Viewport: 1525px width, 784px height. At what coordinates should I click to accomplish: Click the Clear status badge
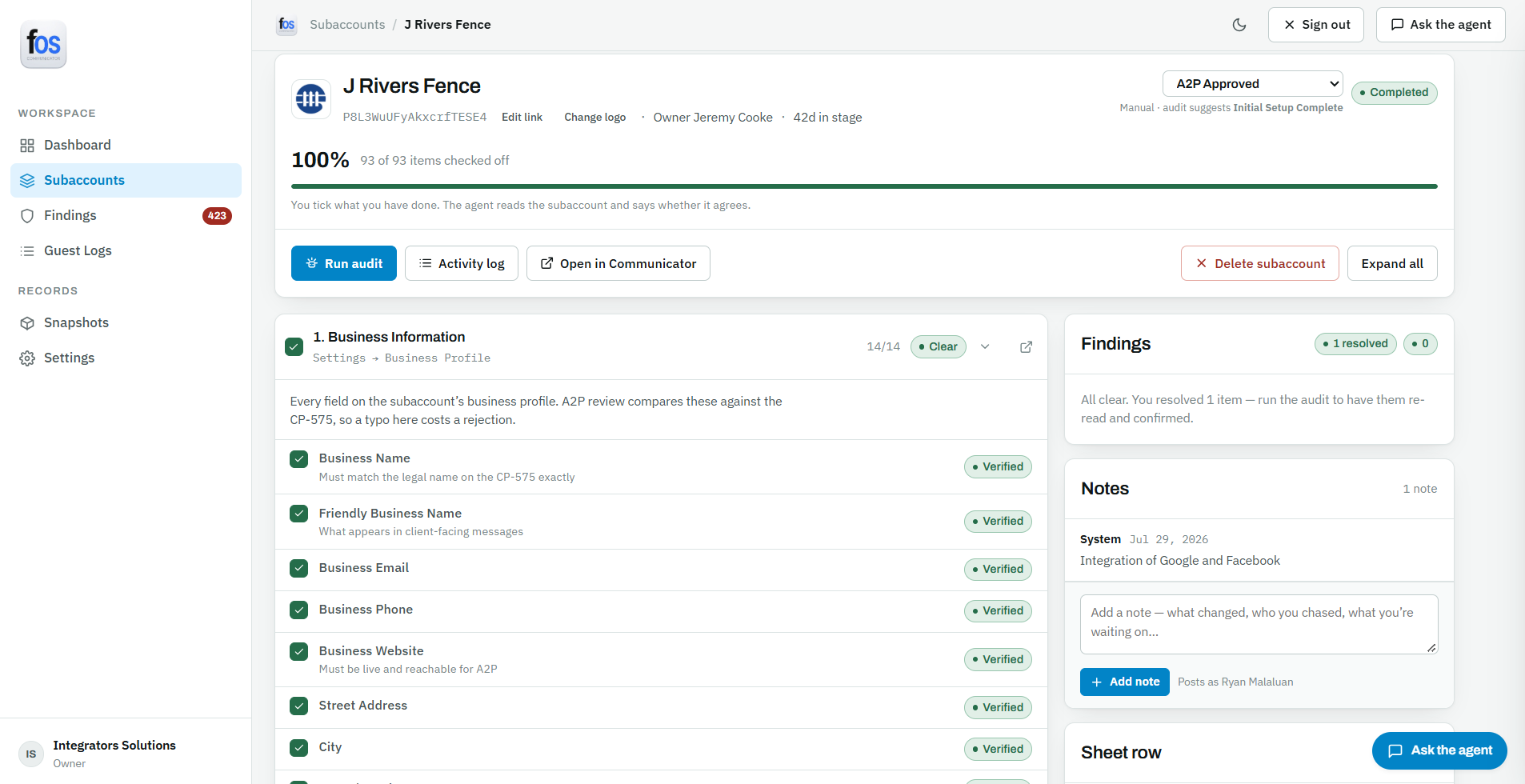tap(939, 346)
